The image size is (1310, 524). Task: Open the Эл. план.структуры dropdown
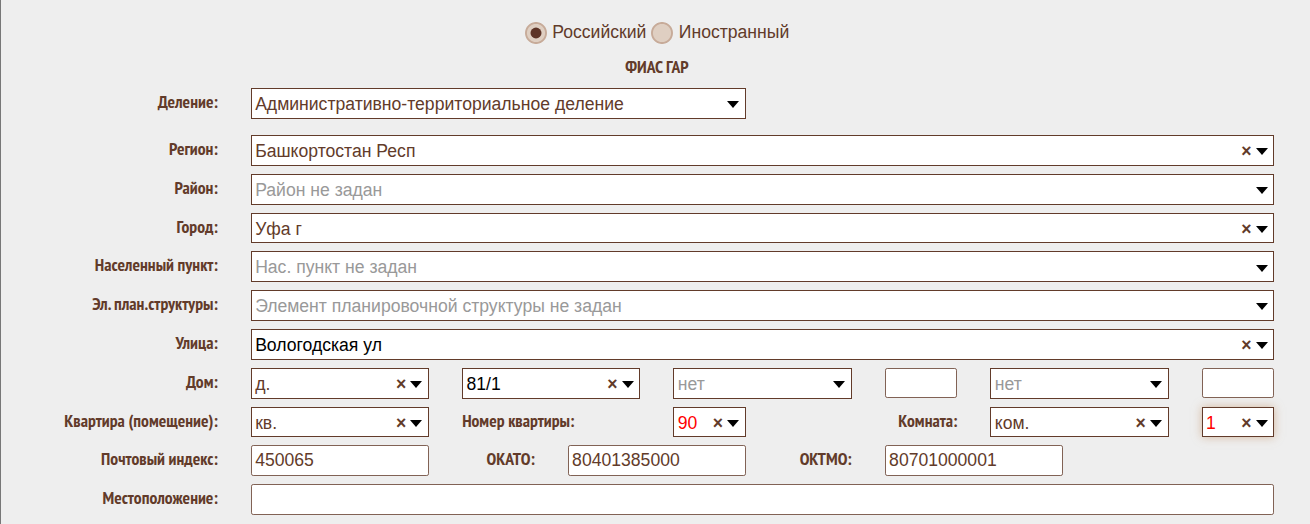[1261, 307]
